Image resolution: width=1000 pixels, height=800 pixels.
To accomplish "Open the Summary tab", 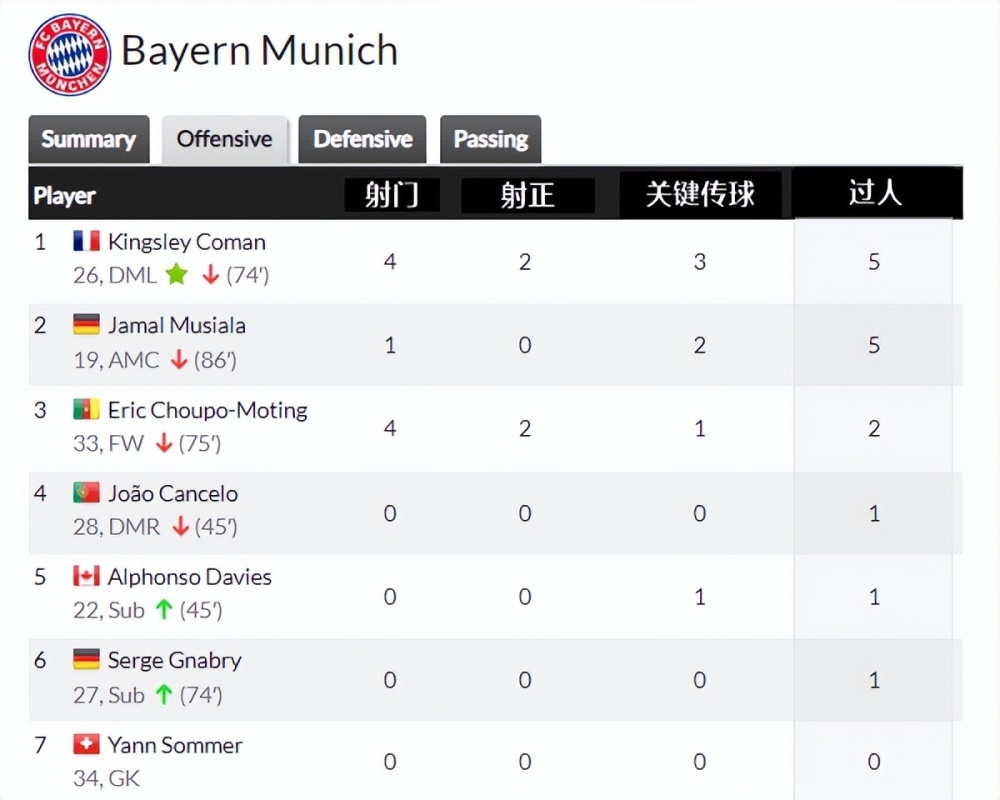I will 89,139.
